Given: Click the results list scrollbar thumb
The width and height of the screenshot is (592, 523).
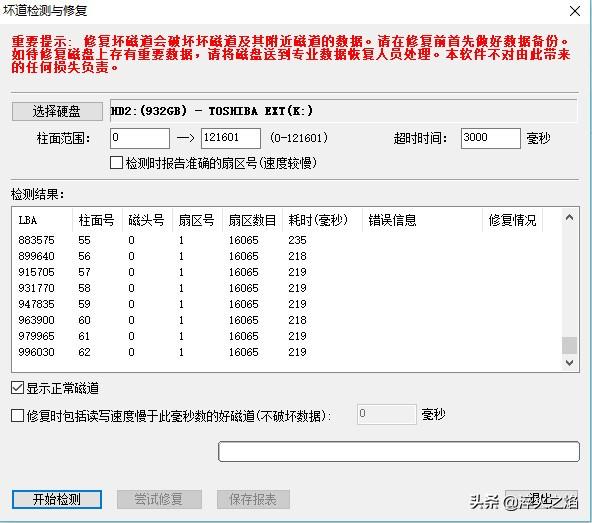Looking at the screenshot, I should [x=569, y=345].
